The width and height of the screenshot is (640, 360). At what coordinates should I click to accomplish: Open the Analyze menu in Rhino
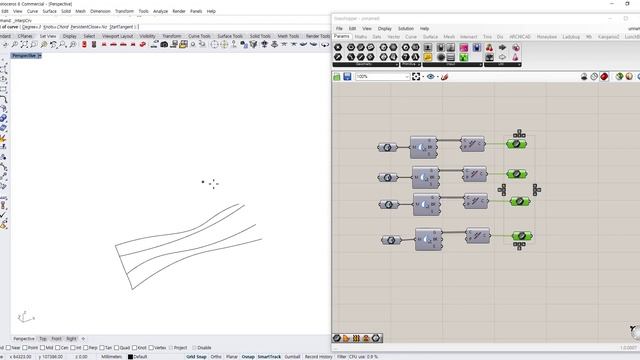[160, 11]
